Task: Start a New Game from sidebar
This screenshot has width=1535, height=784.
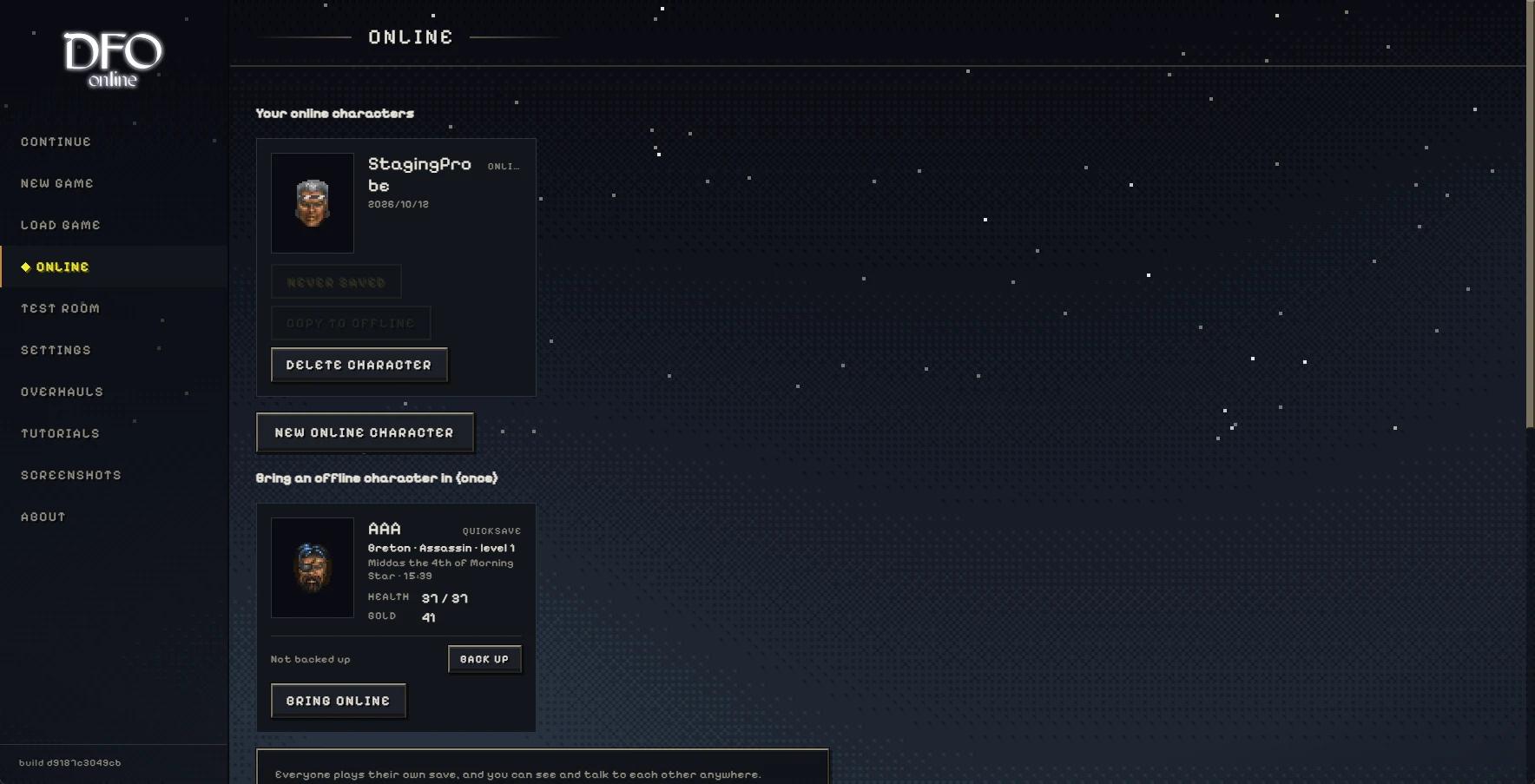Action: click(57, 183)
